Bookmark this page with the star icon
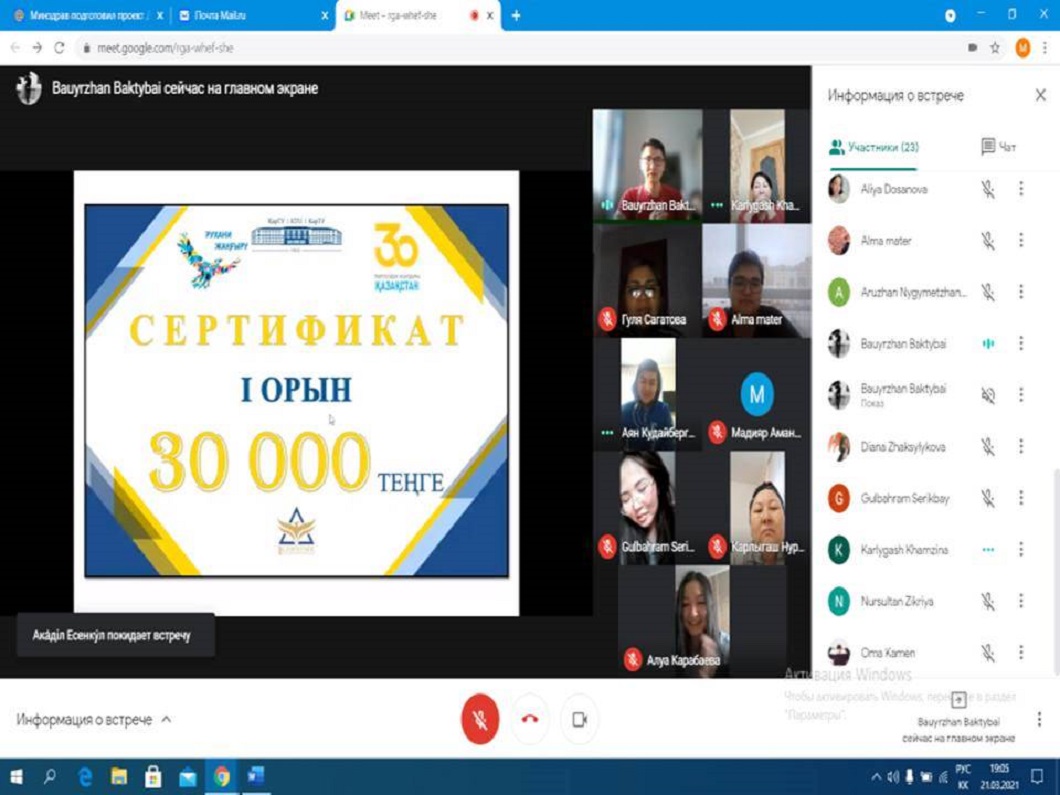 click(995, 47)
